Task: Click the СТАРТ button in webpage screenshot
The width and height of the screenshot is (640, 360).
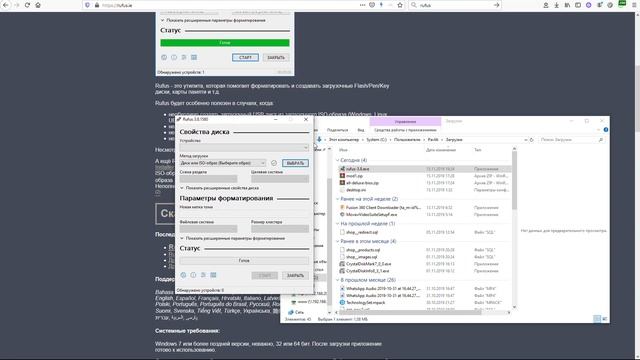Action: (245, 58)
